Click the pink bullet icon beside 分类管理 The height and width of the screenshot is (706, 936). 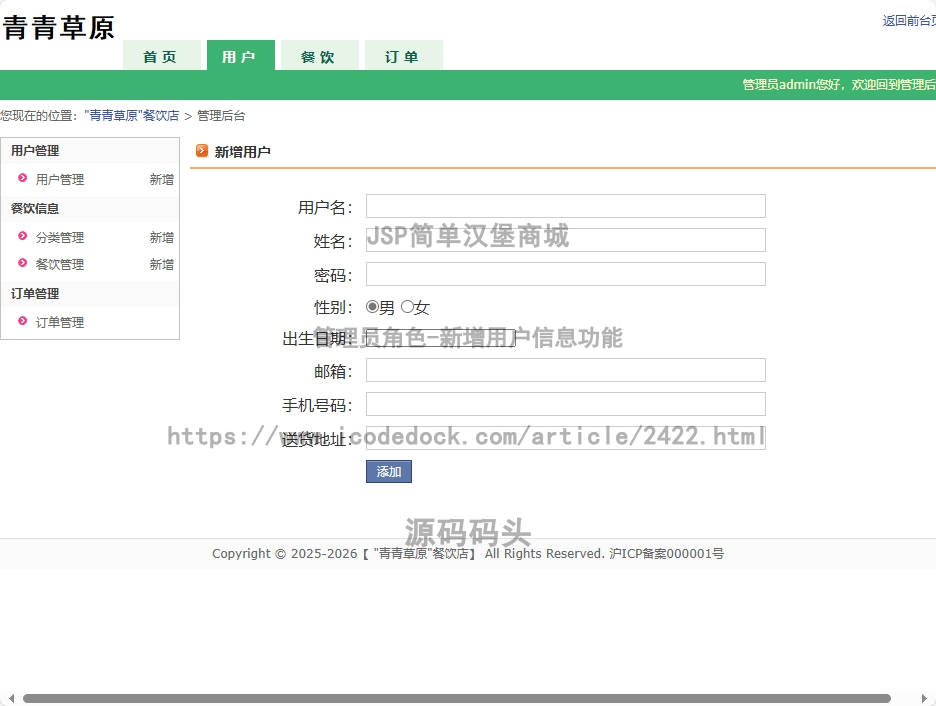(23, 236)
